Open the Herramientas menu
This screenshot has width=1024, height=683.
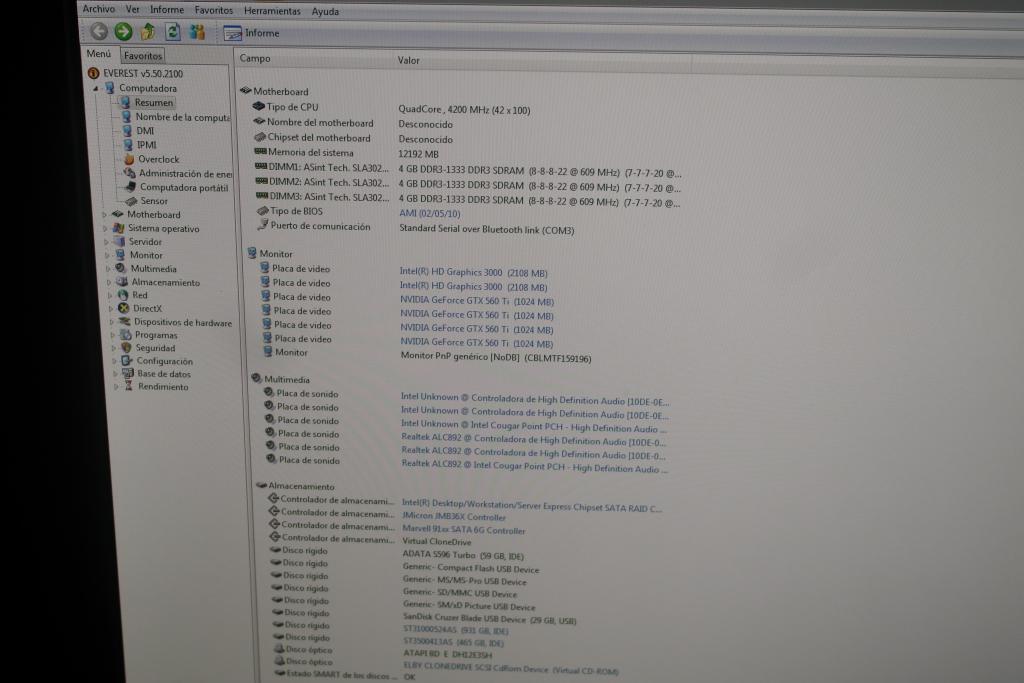[x=272, y=11]
